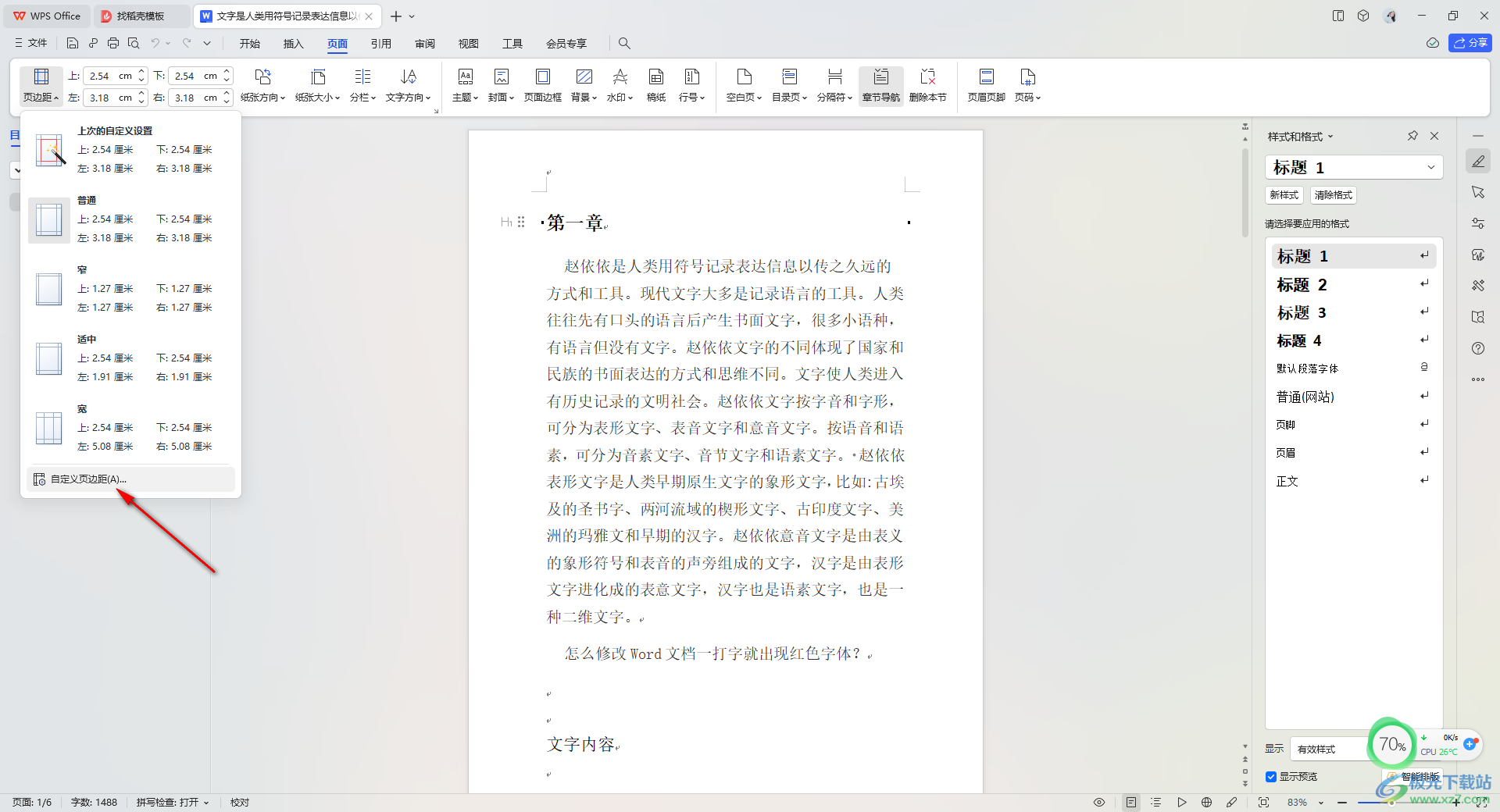The image size is (1500, 812).
Task: Apply the 正文 body style
Action: coord(1353,481)
